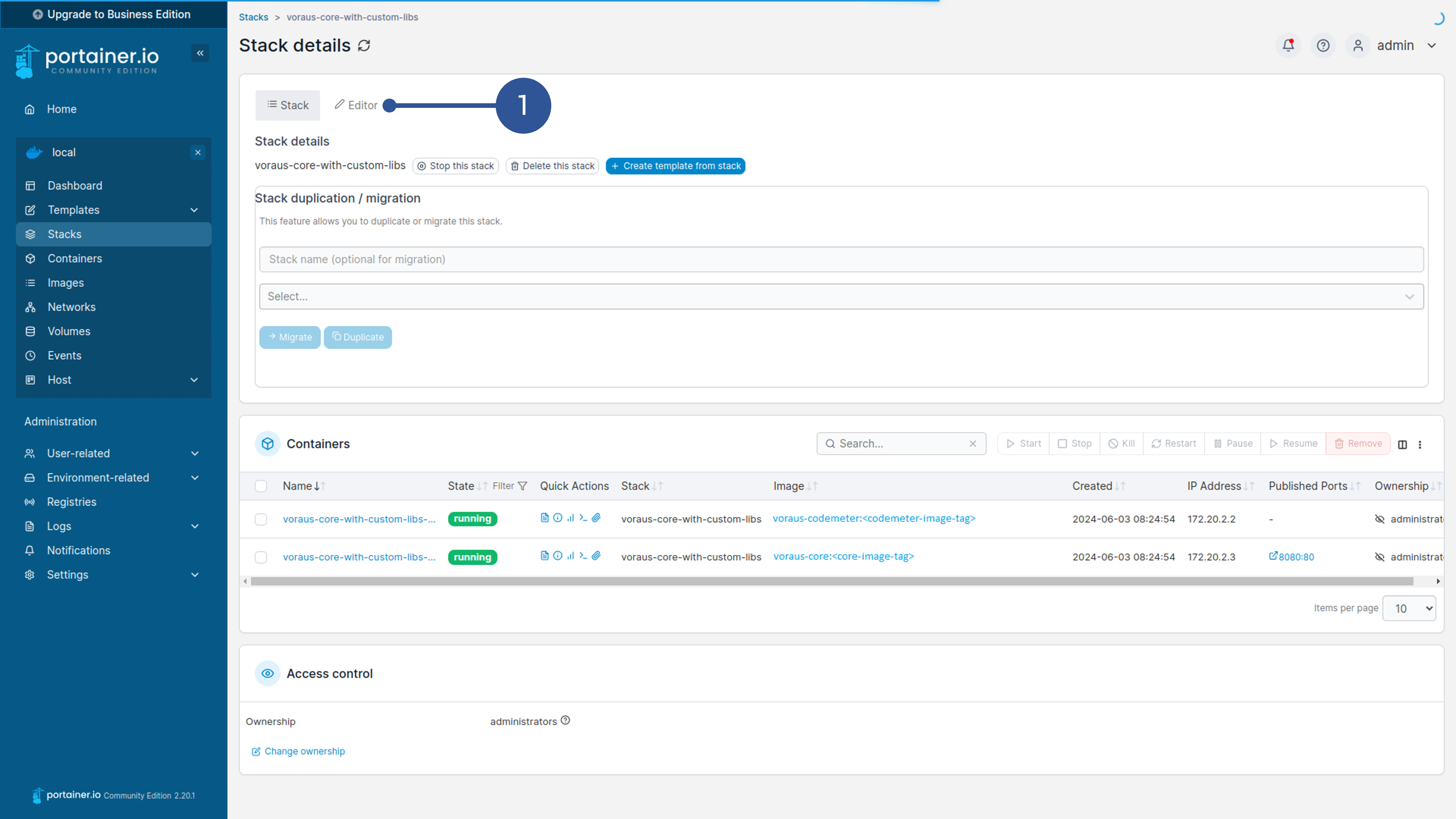Collapse the sidebar with double-chevron icon
This screenshot has height=819, width=1456.
200,53
